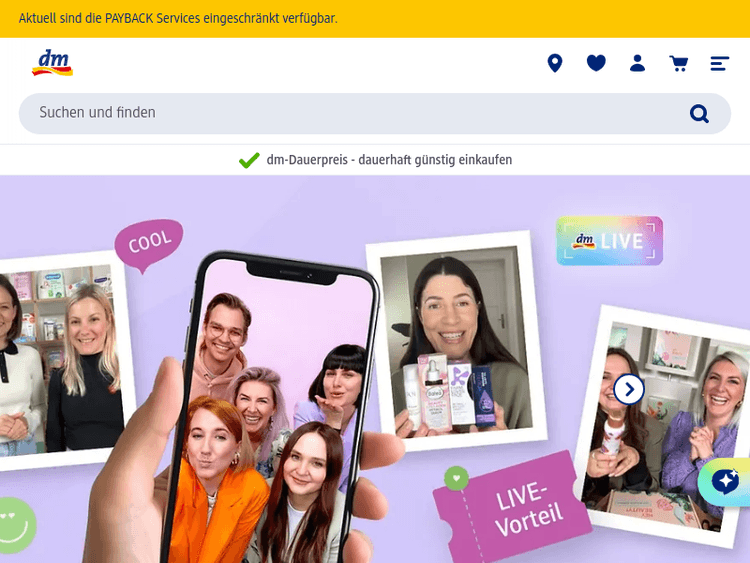Click the woman holding products photo
The image size is (750, 563).
[x=457, y=341]
